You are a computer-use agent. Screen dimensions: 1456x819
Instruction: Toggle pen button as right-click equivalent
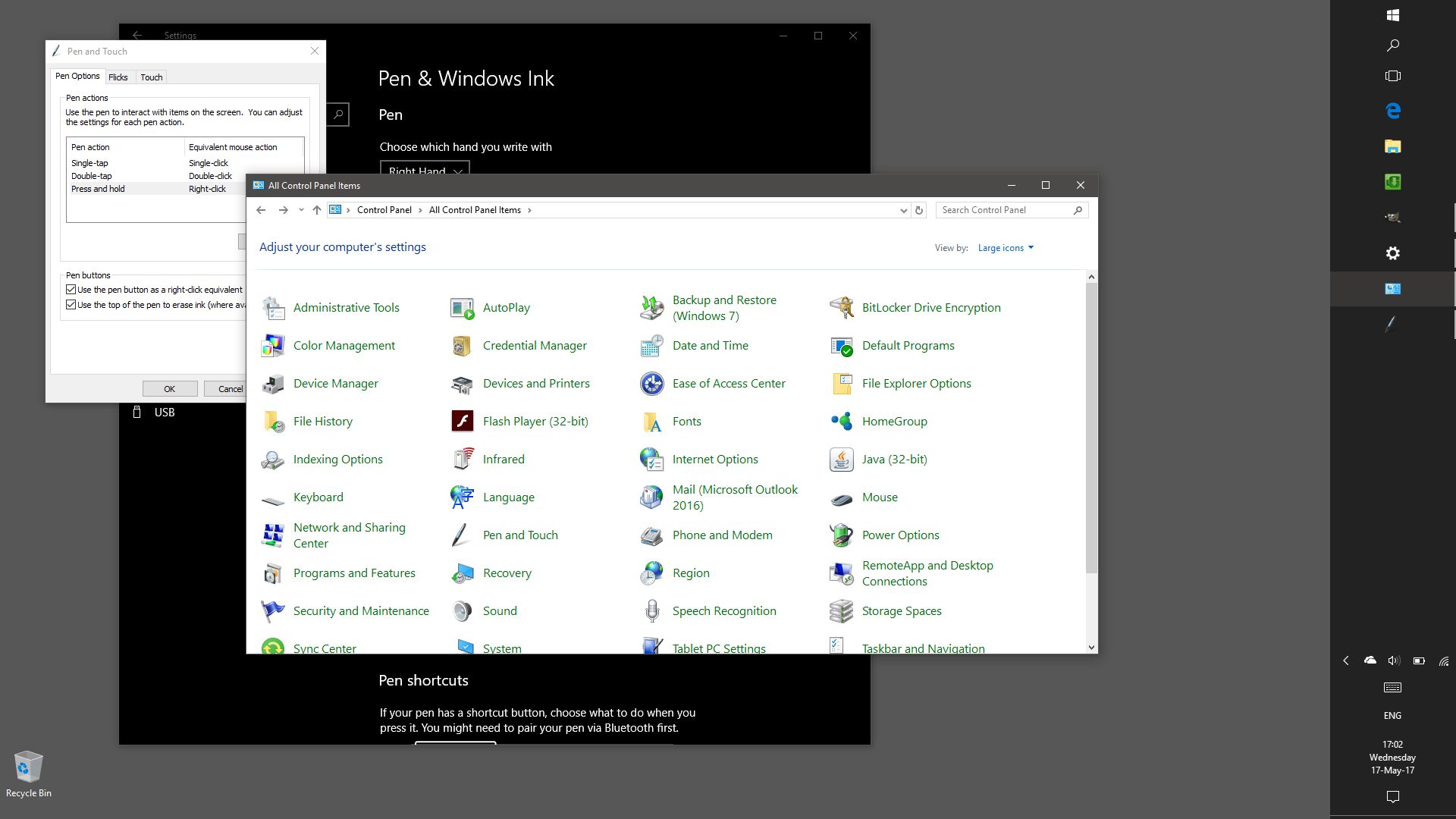click(71, 290)
